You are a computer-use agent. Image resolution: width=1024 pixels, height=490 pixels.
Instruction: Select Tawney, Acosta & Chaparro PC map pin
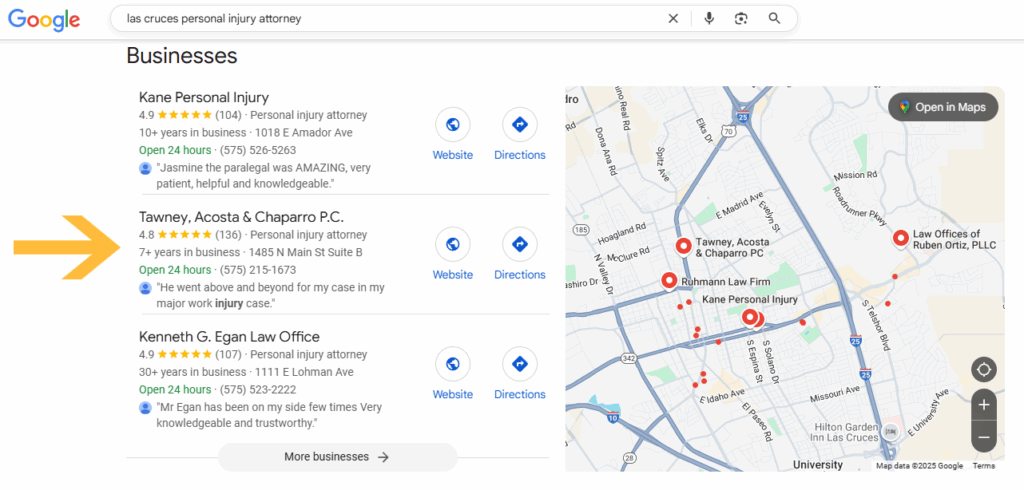pos(683,246)
